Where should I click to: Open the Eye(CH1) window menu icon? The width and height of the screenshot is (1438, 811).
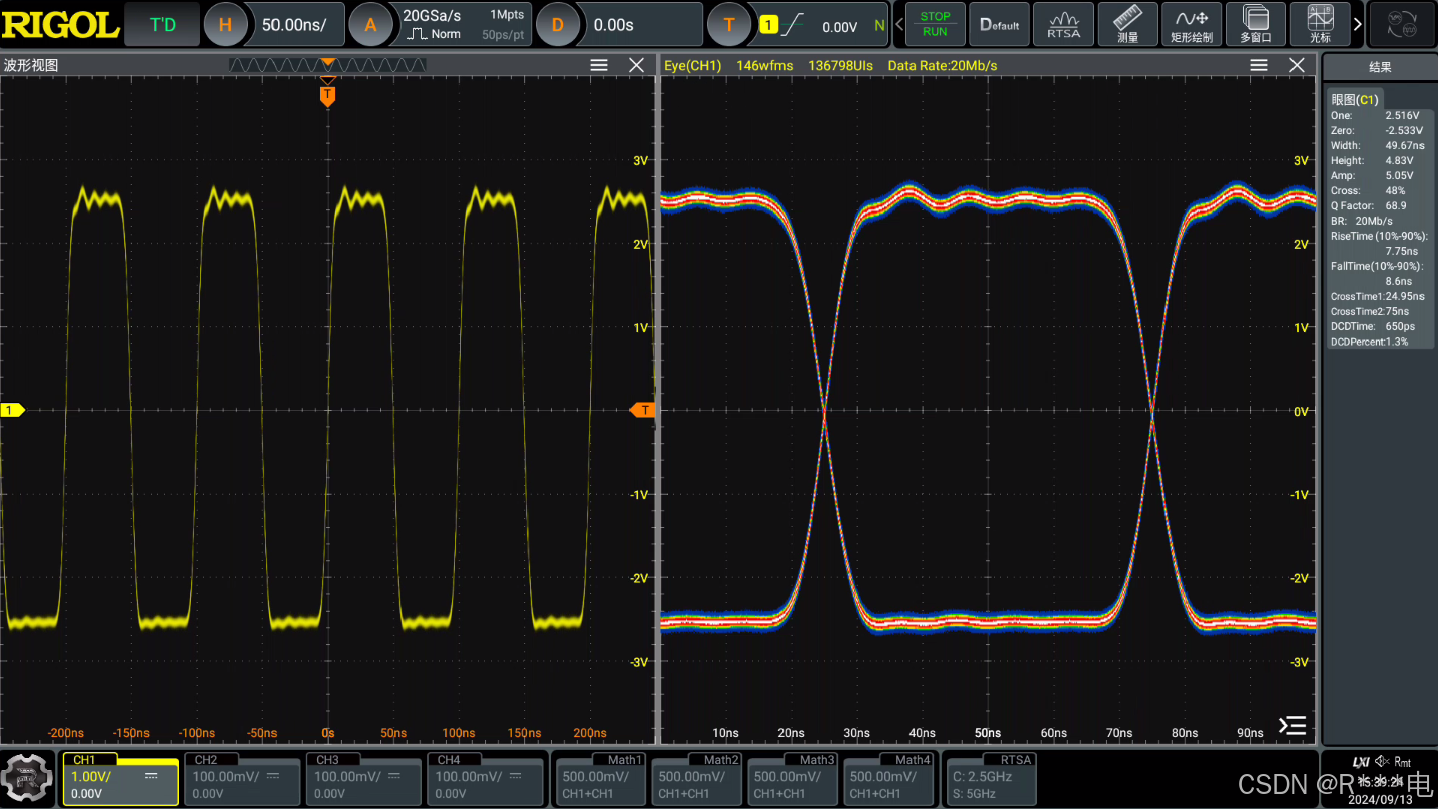point(1259,65)
